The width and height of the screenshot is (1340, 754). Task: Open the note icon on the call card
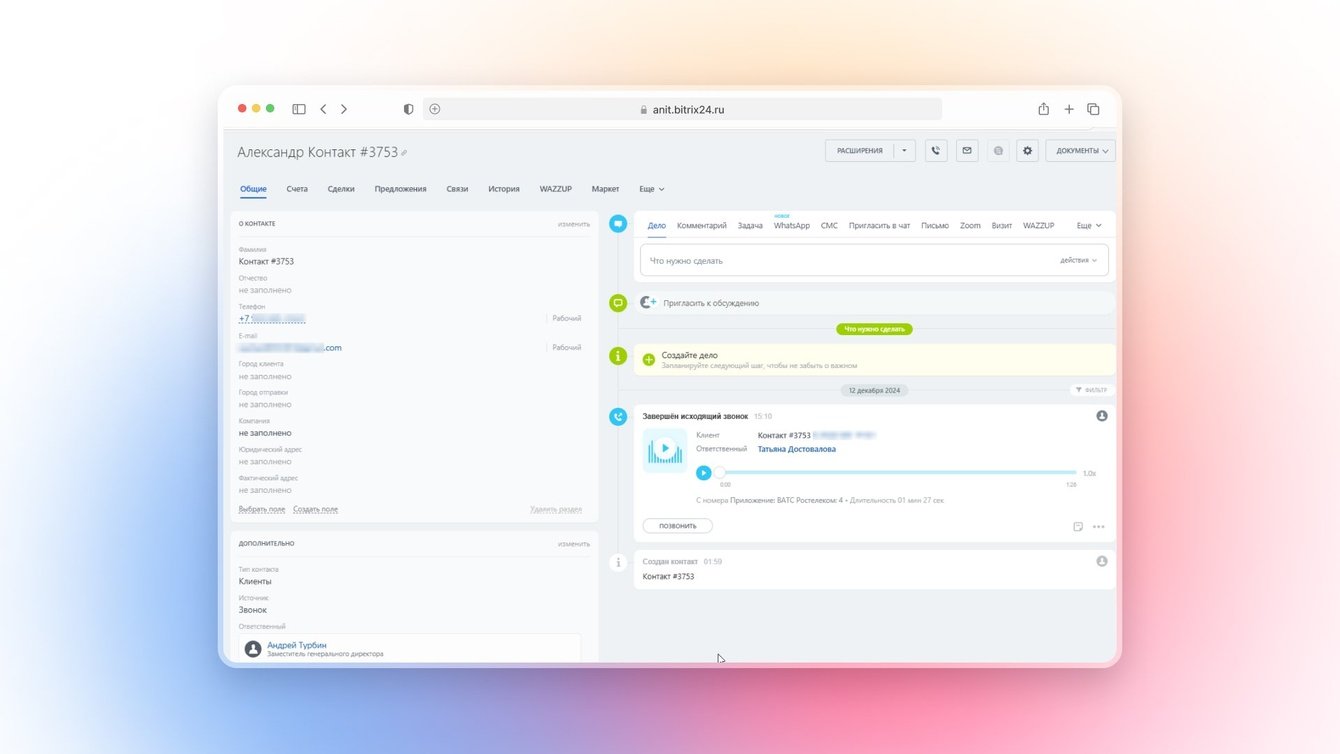point(1078,526)
